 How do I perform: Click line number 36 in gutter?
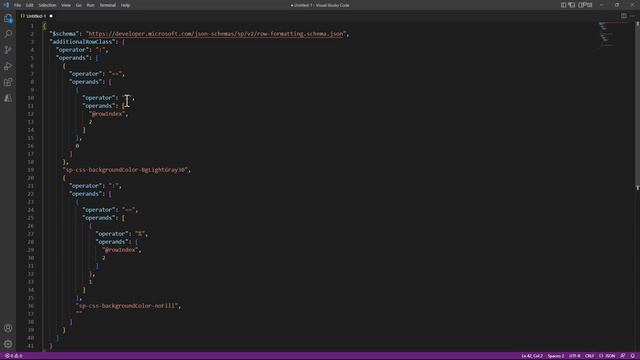[x=31, y=306]
